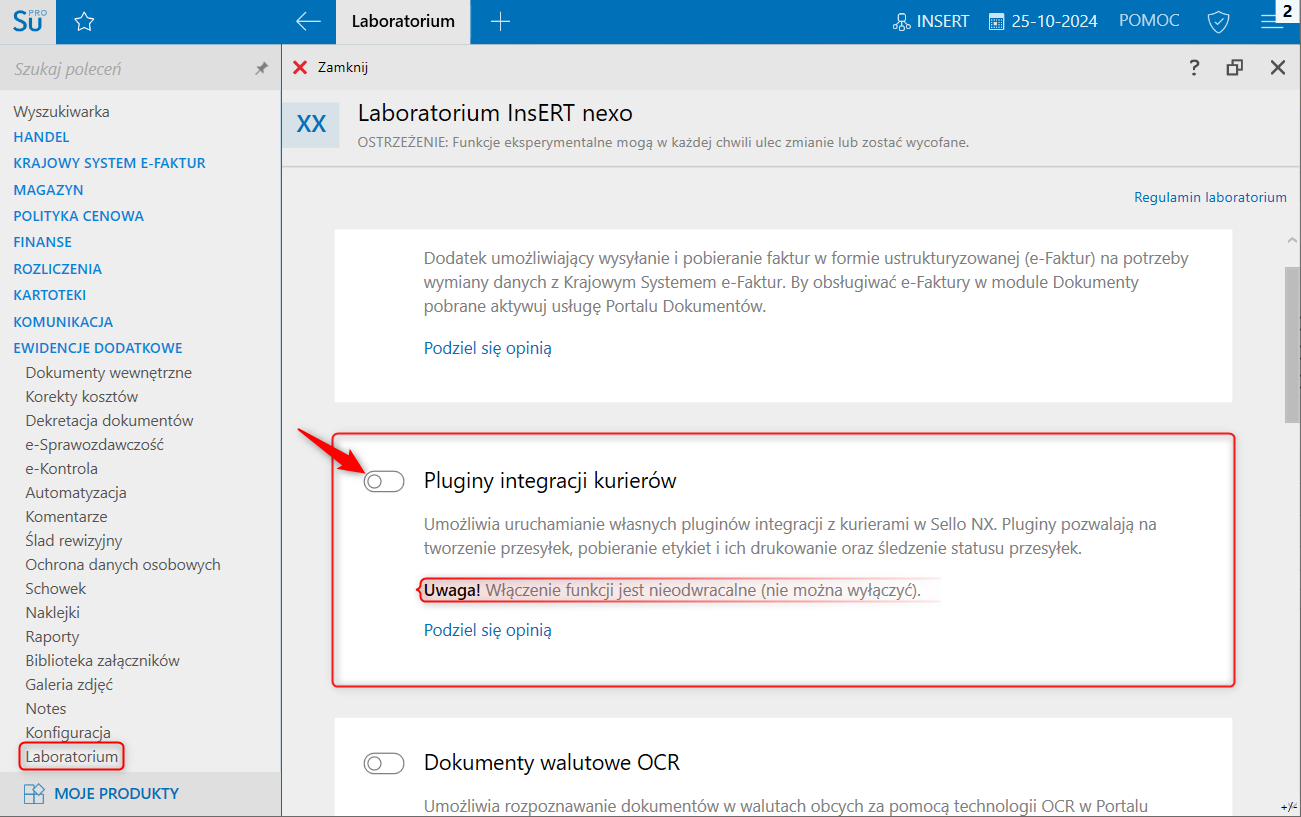The width and height of the screenshot is (1301, 817).
Task: Open e-Kontrola in sidebar
Action: (x=61, y=469)
